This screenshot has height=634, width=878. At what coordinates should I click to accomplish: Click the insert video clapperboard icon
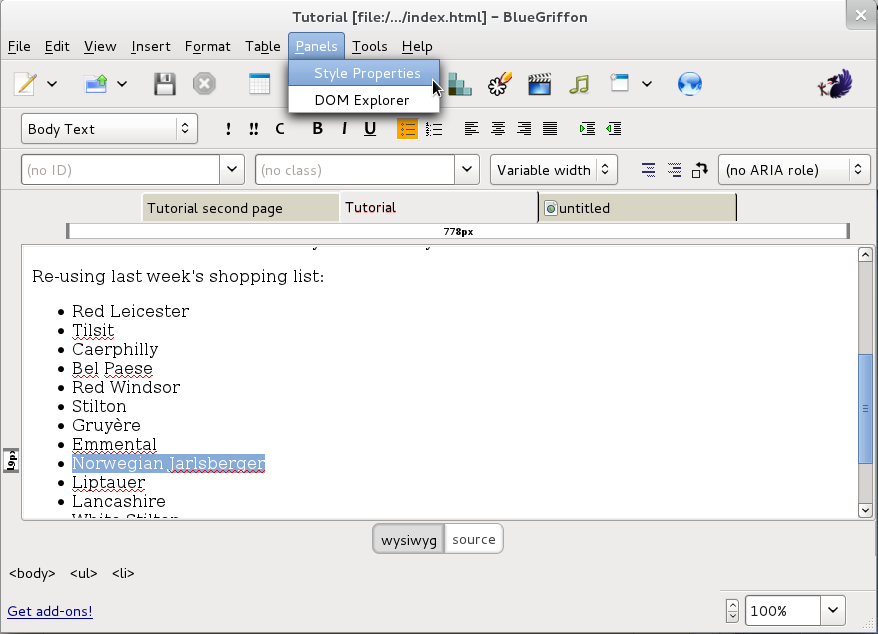pyautogui.click(x=540, y=84)
